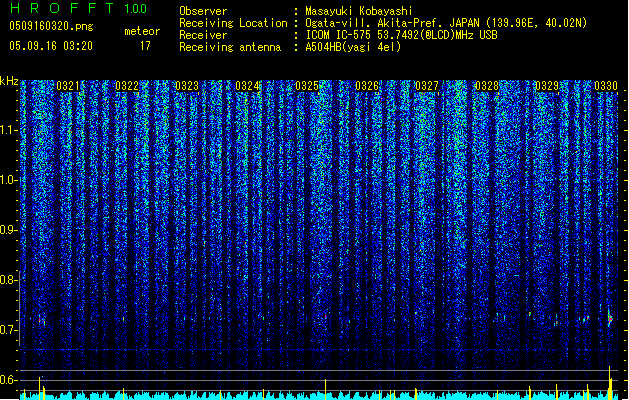Click the kHz axis unit label

9,81
